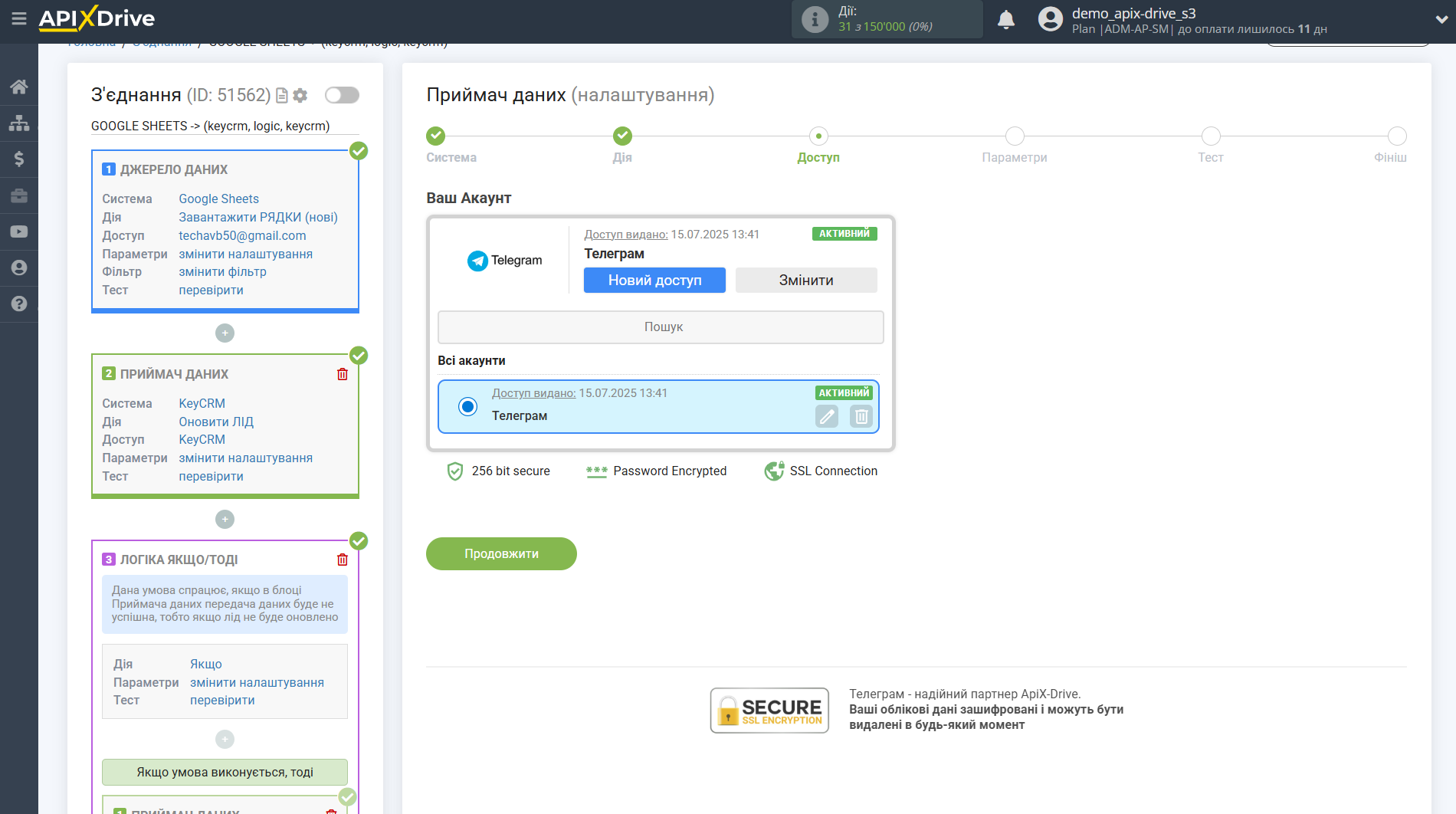Viewport: 1456px width, 814px height.
Task: Add a block inside logic section
Action: coord(225,739)
